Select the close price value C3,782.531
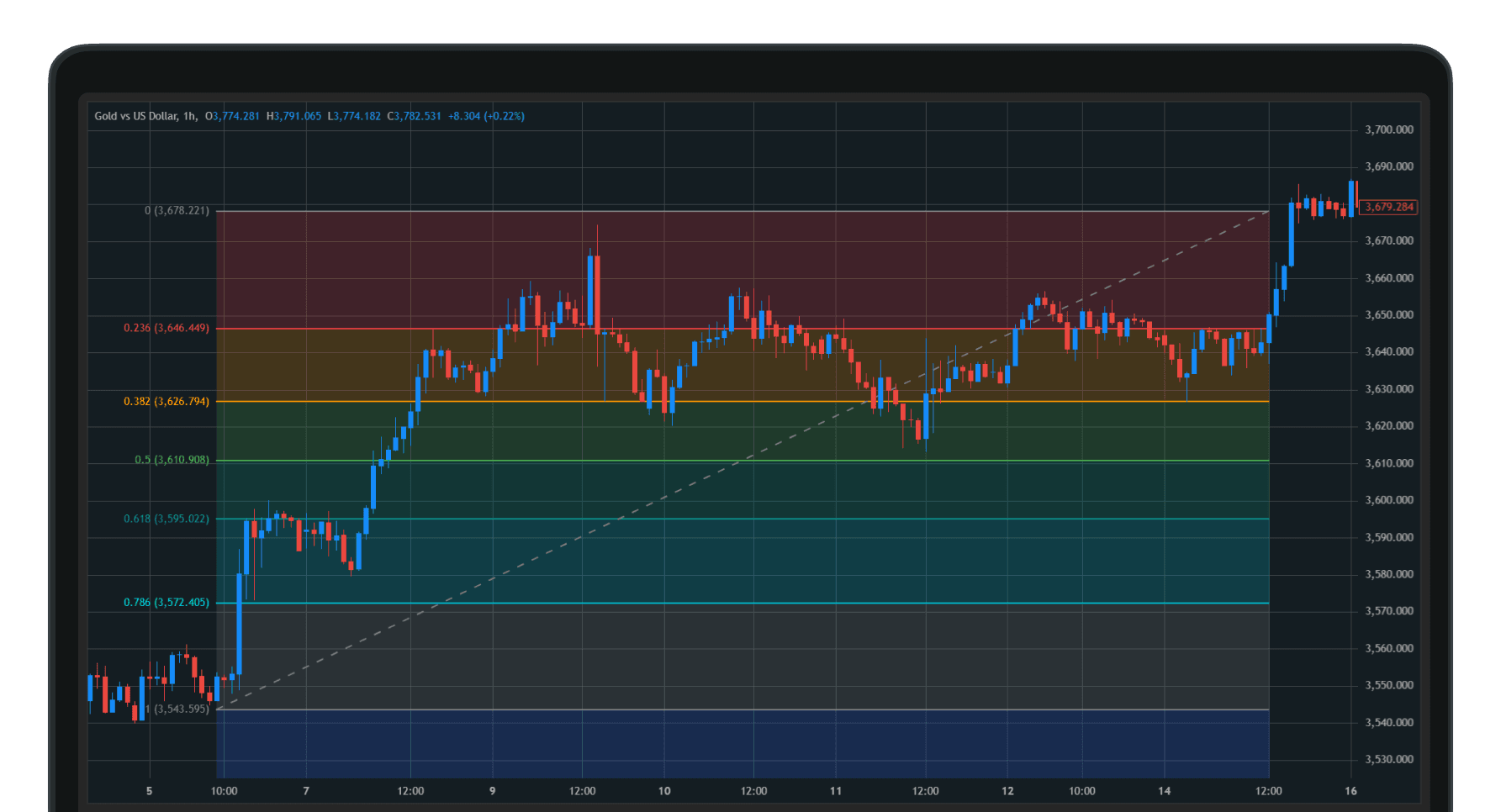The image size is (1501, 812). 413,116
